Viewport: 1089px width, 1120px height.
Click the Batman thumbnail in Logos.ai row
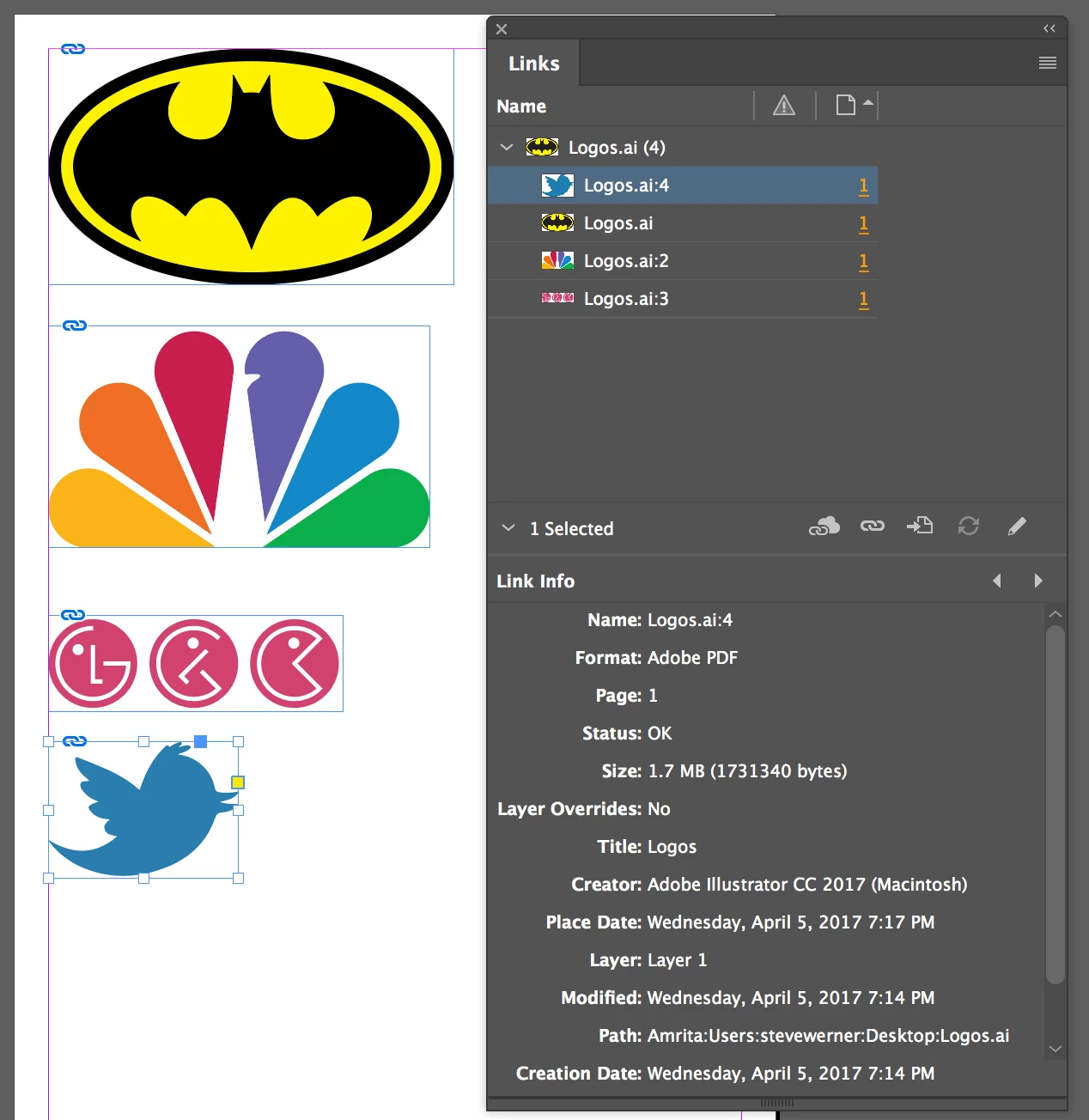[x=557, y=223]
